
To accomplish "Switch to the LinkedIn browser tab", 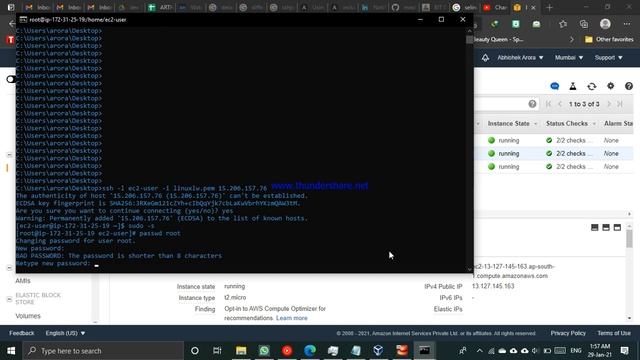I will coord(374,7).
